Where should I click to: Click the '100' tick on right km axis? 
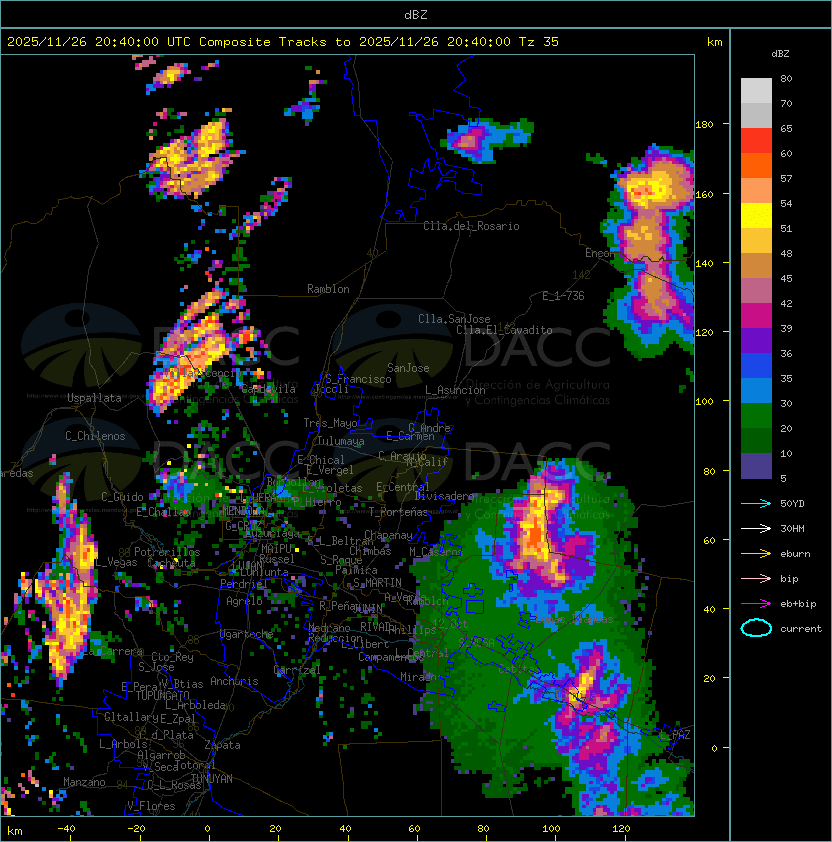(705, 402)
